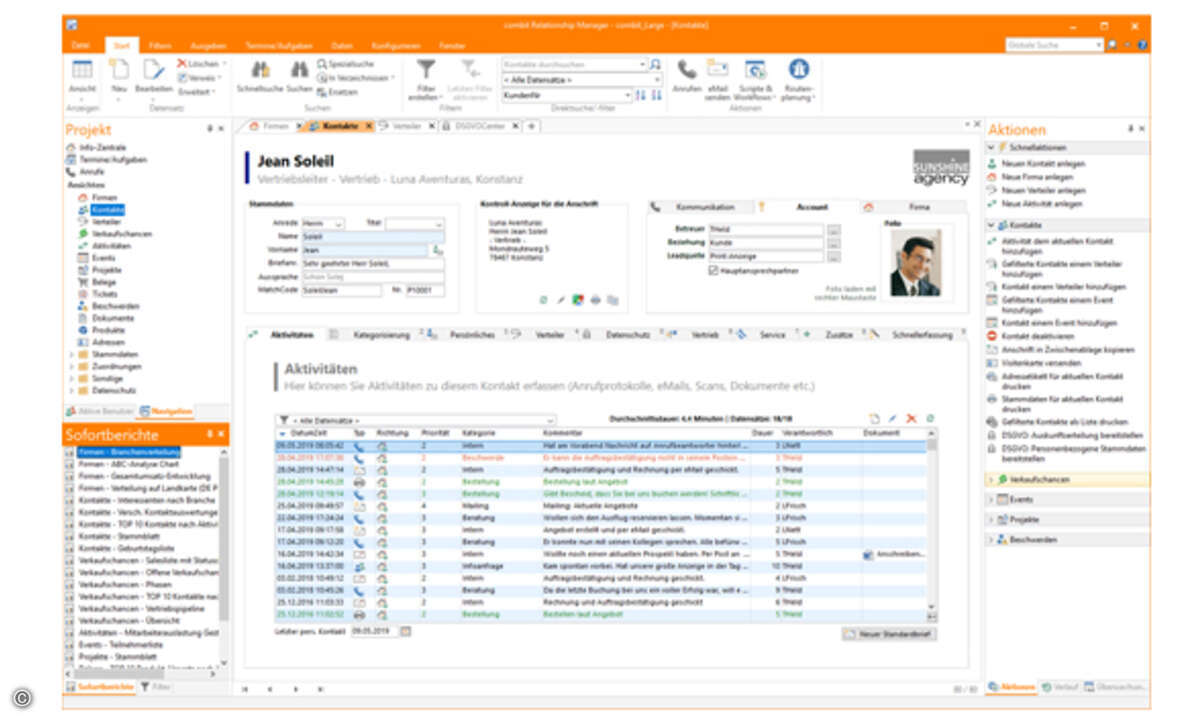
Task: Open the Titel dropdown
Action: pyautogui.click(x=437, y=223)
